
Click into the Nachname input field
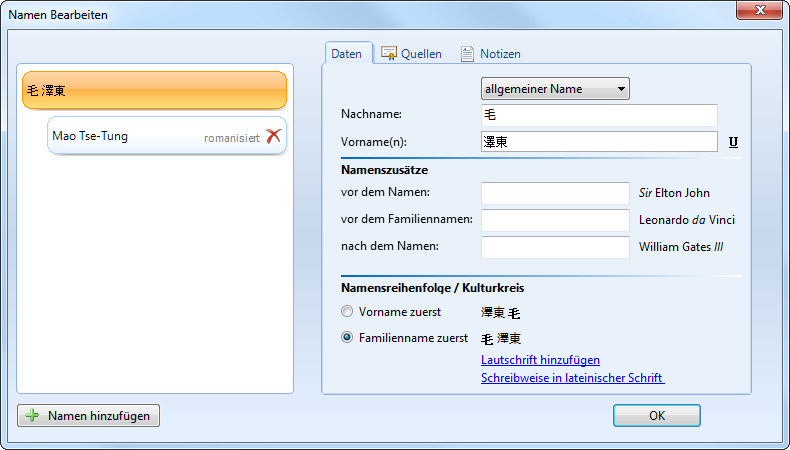[x=599, y=115]
